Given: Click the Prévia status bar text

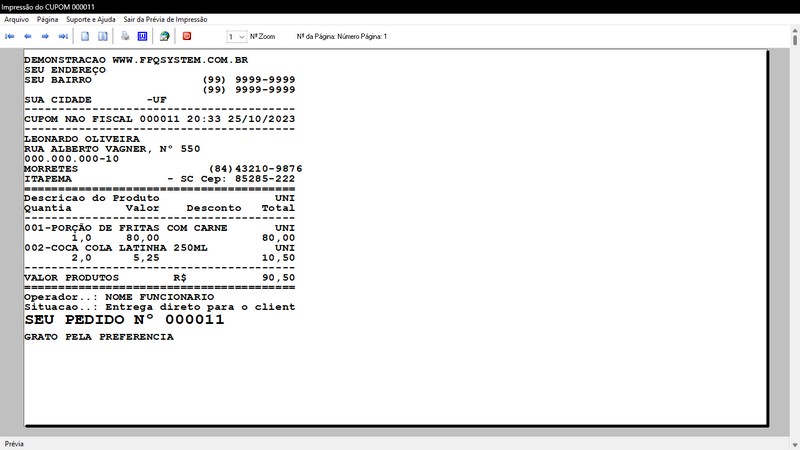Looking at the screenshot, I should tap(14, 444).
